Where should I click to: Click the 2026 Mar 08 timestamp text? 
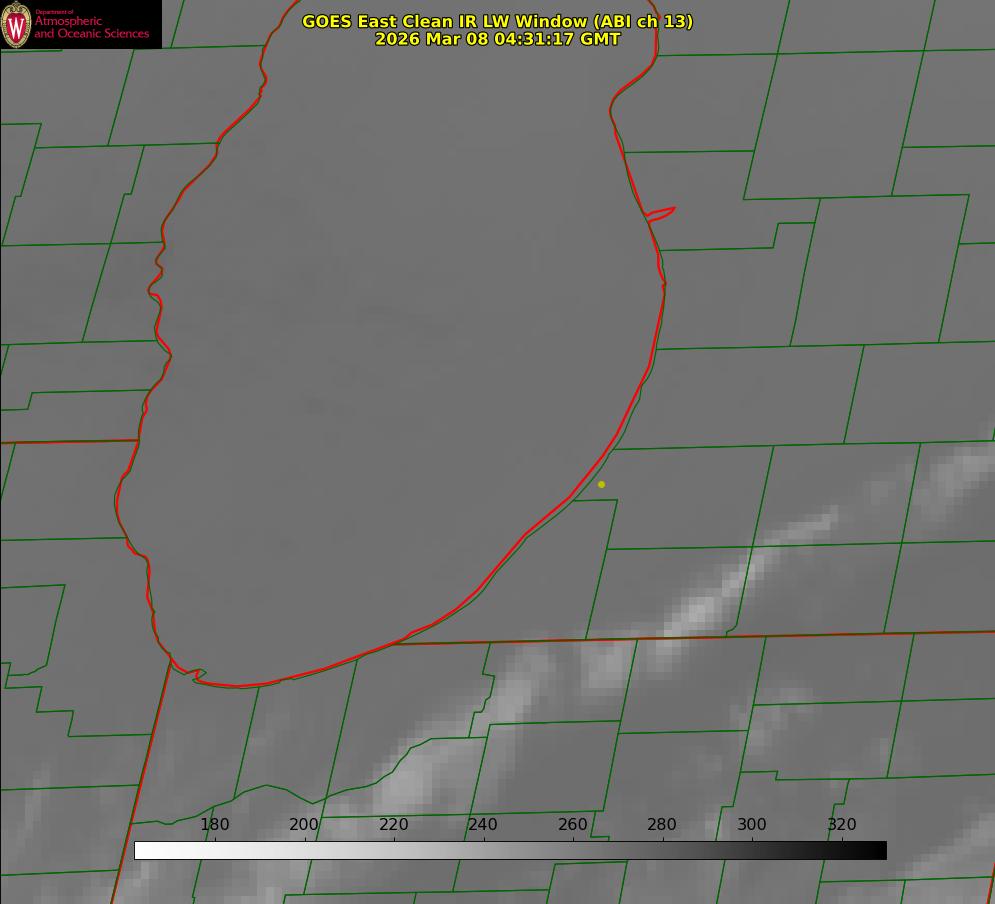497,39
